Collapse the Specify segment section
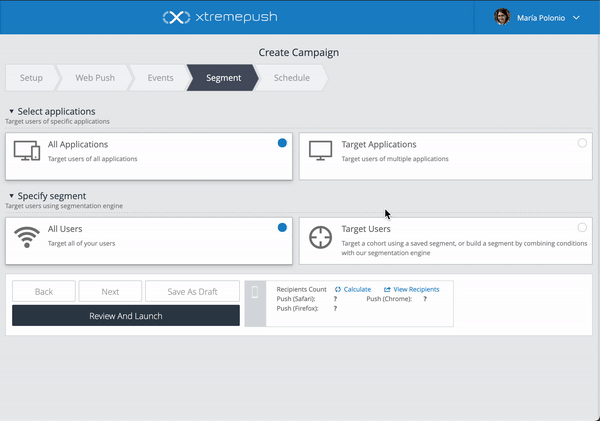Screen dimensions: 600x421 pos(11,196)
